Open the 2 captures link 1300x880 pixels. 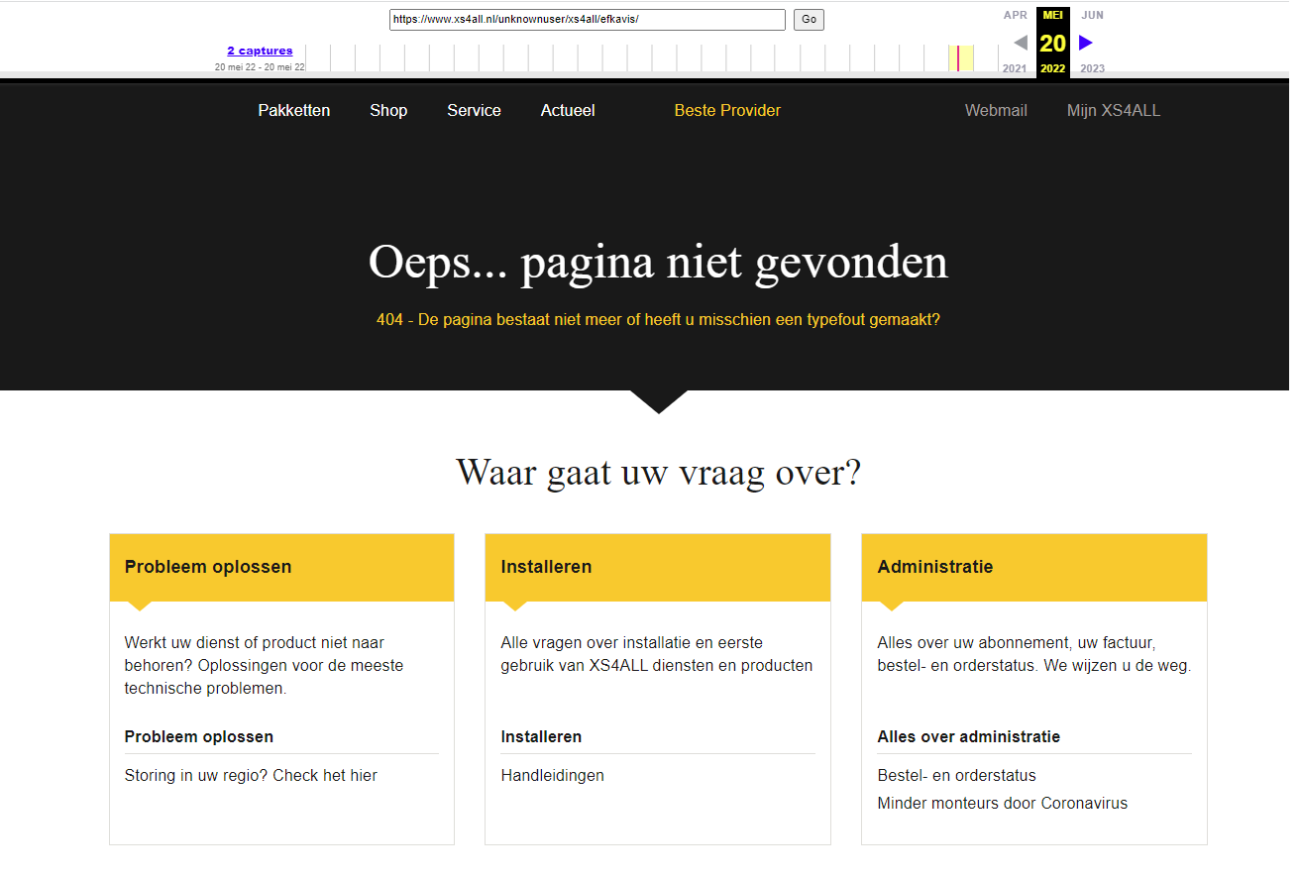(260, 51)
